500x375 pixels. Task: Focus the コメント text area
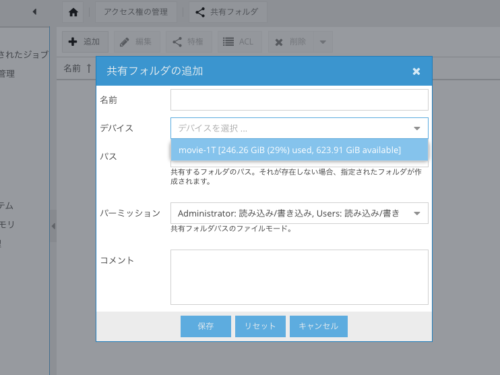(299, 277)
